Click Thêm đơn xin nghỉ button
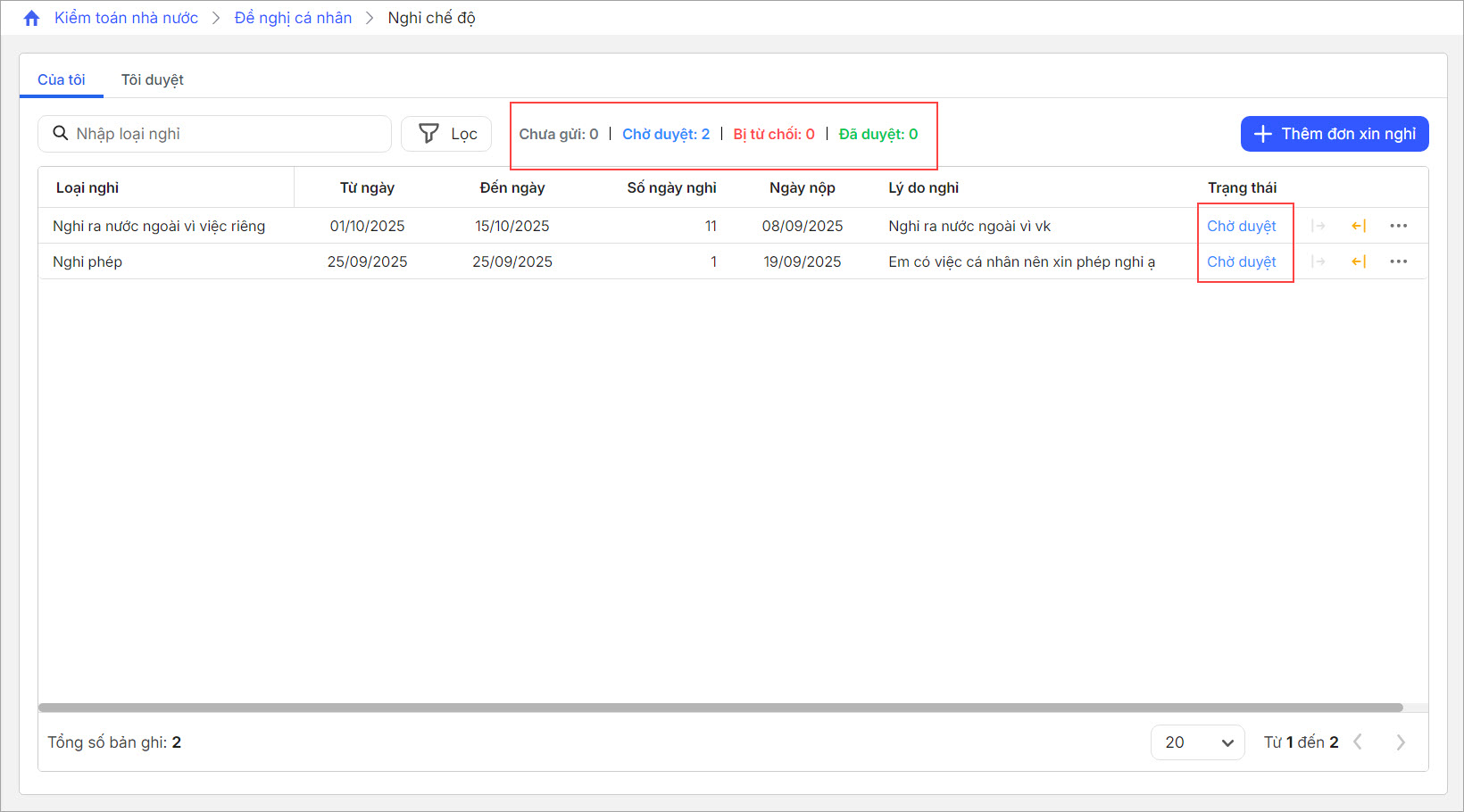The image size is (1464, 812). [1335, 134]
